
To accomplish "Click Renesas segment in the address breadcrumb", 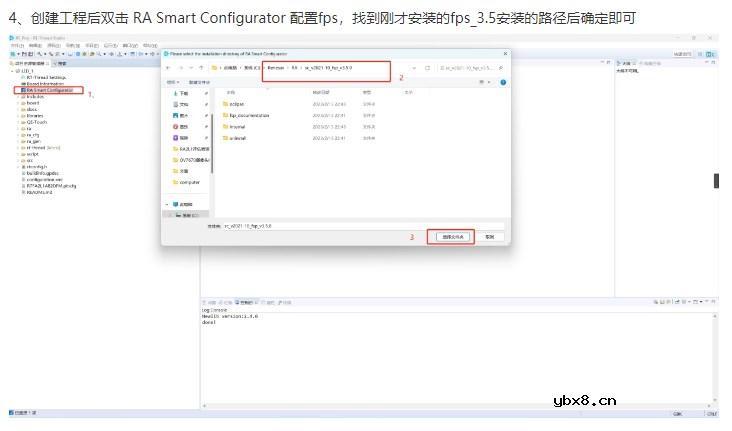I will coord(275,68).
